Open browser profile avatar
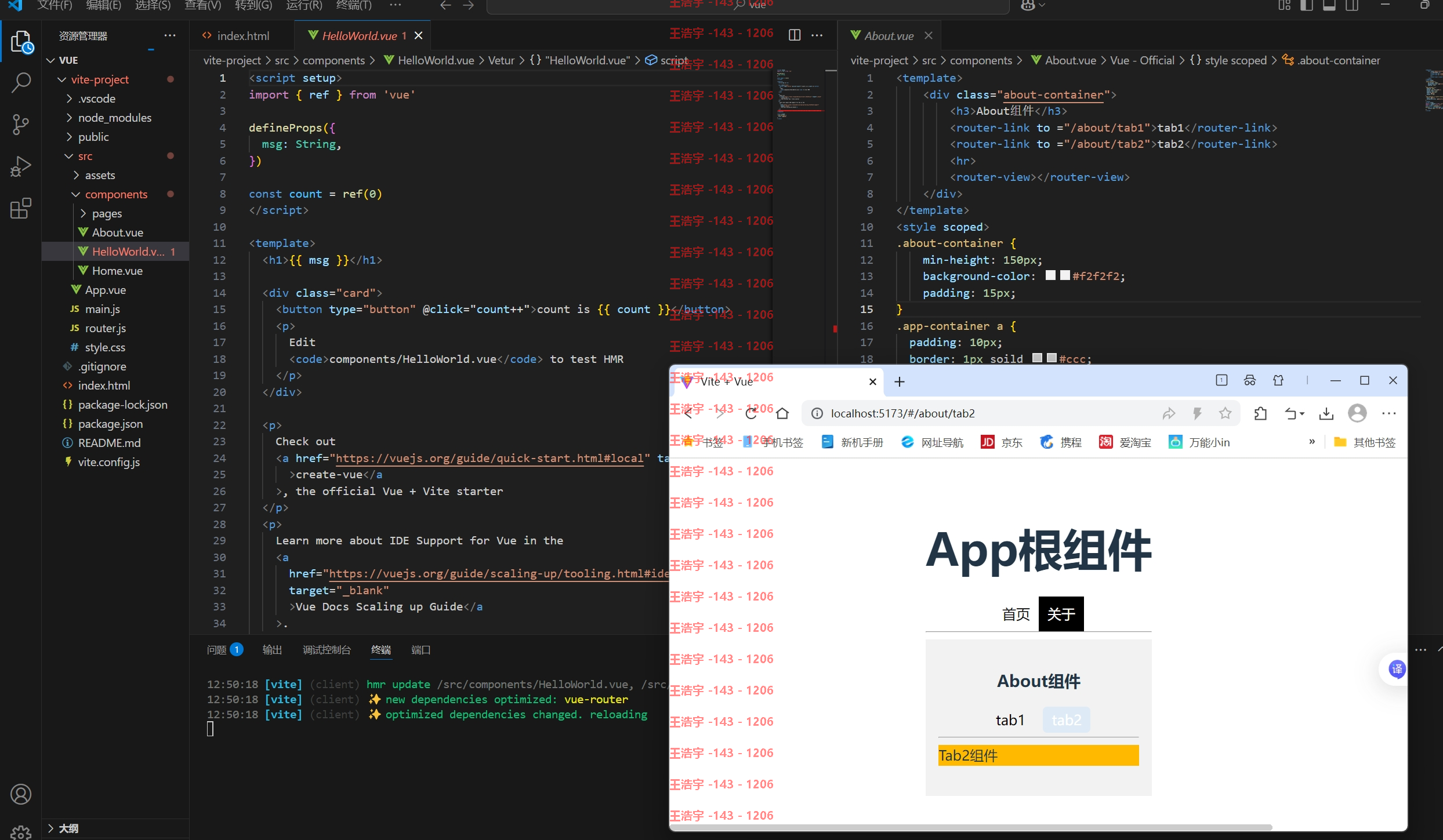1443x840 pixels. (1357, 413)
